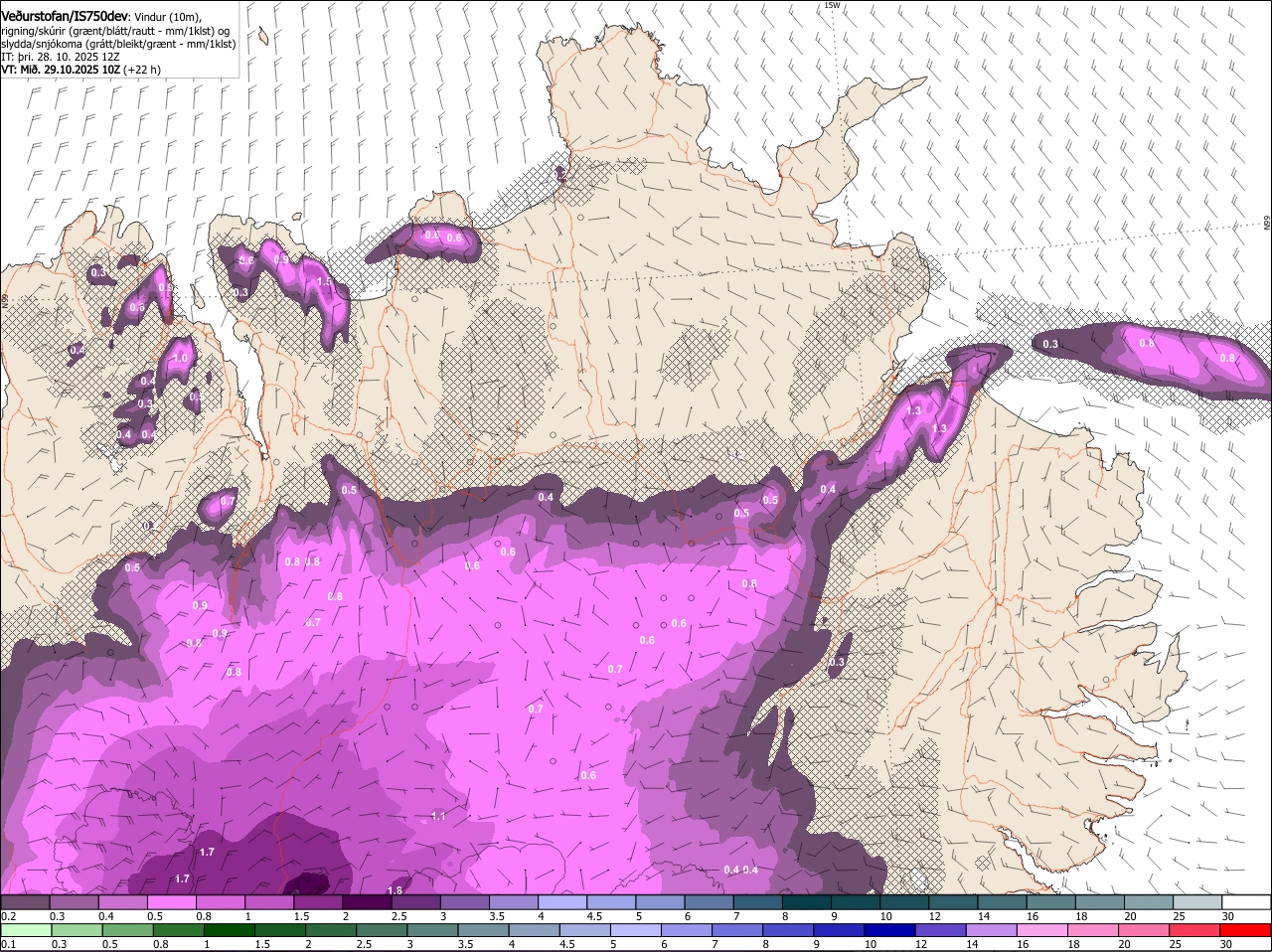The height and width of the screenshot is (952, 1272).
Task: Pick the dark green rain swatch labeled 1
Action: (229, 929)
